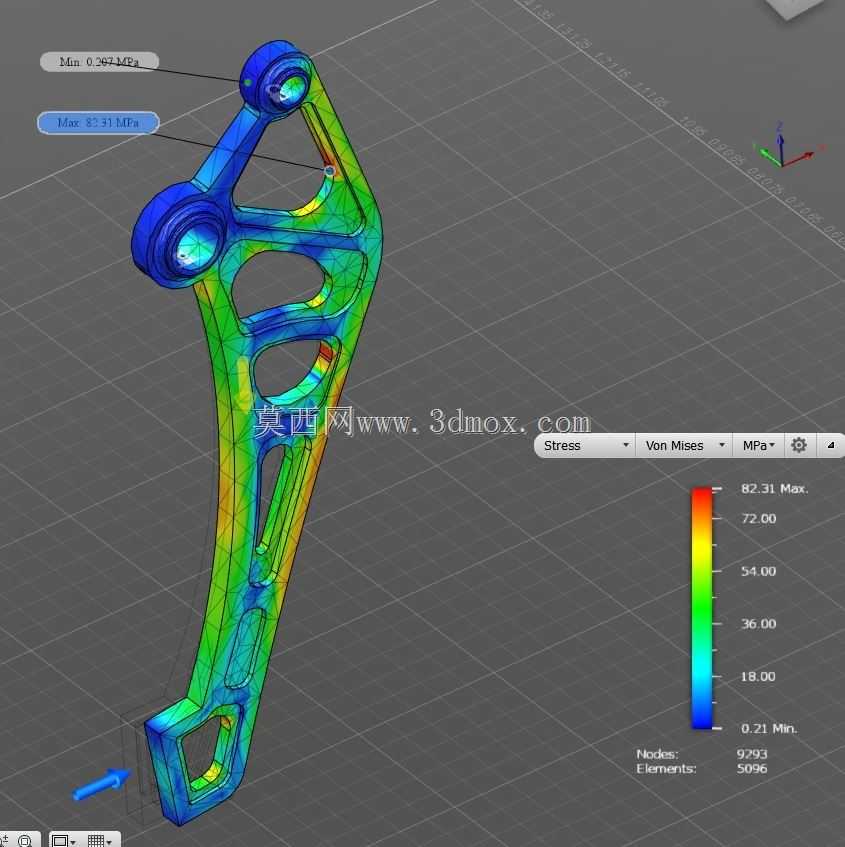Viewport: 845px width, 847px height.
Task: Click the minimum stress probe green marker
Action: [247, 83]
